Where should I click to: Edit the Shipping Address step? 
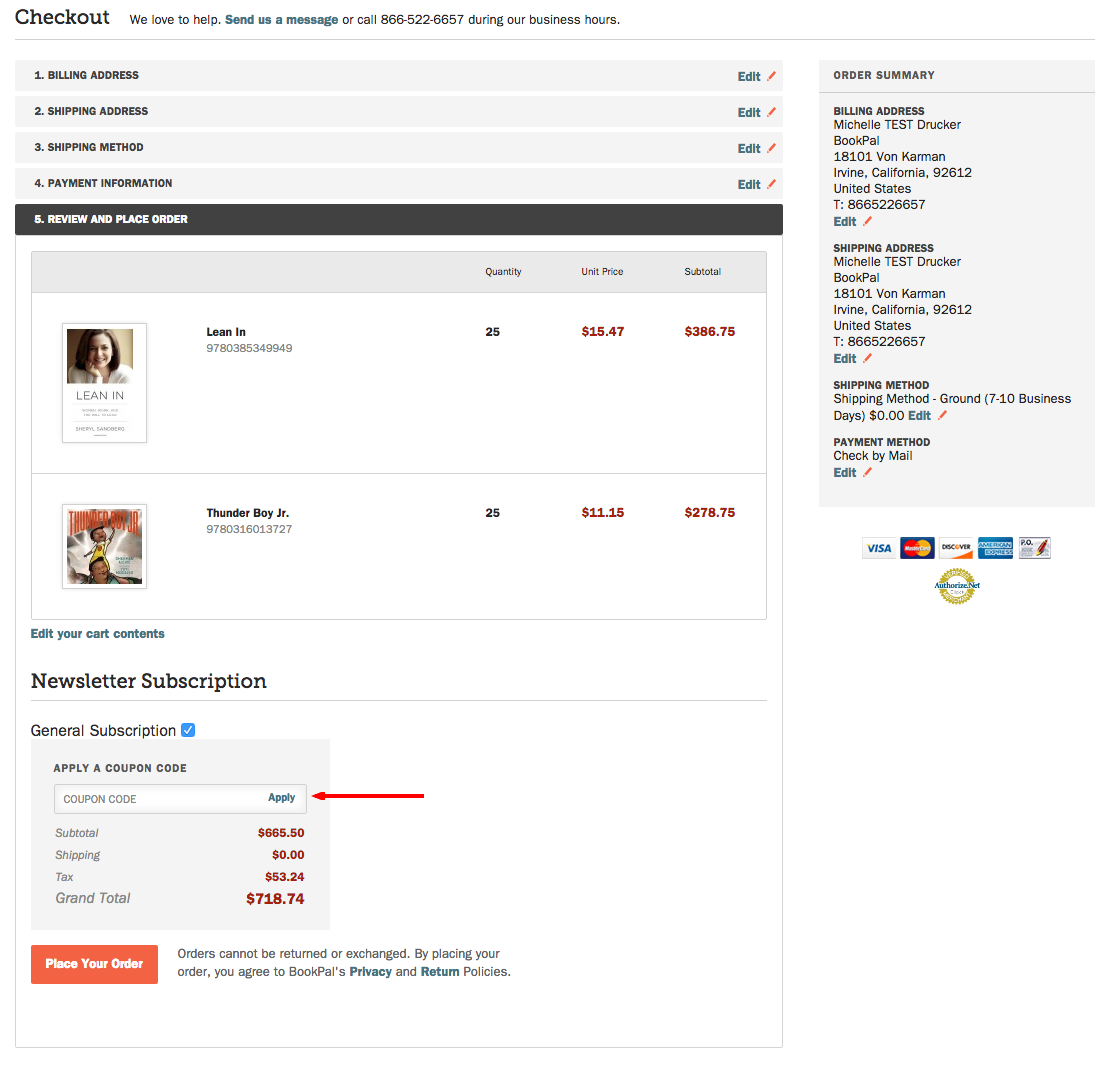coord(749,113)
